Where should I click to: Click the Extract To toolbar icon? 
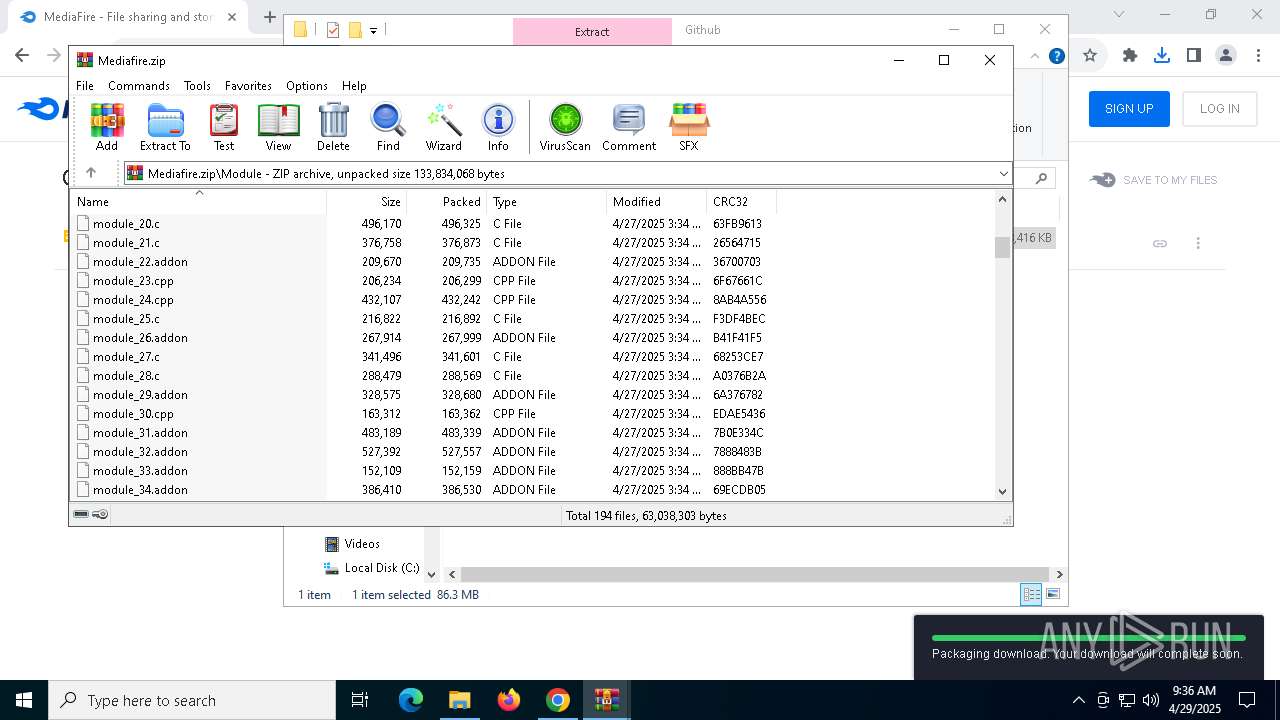coord(165,127)
